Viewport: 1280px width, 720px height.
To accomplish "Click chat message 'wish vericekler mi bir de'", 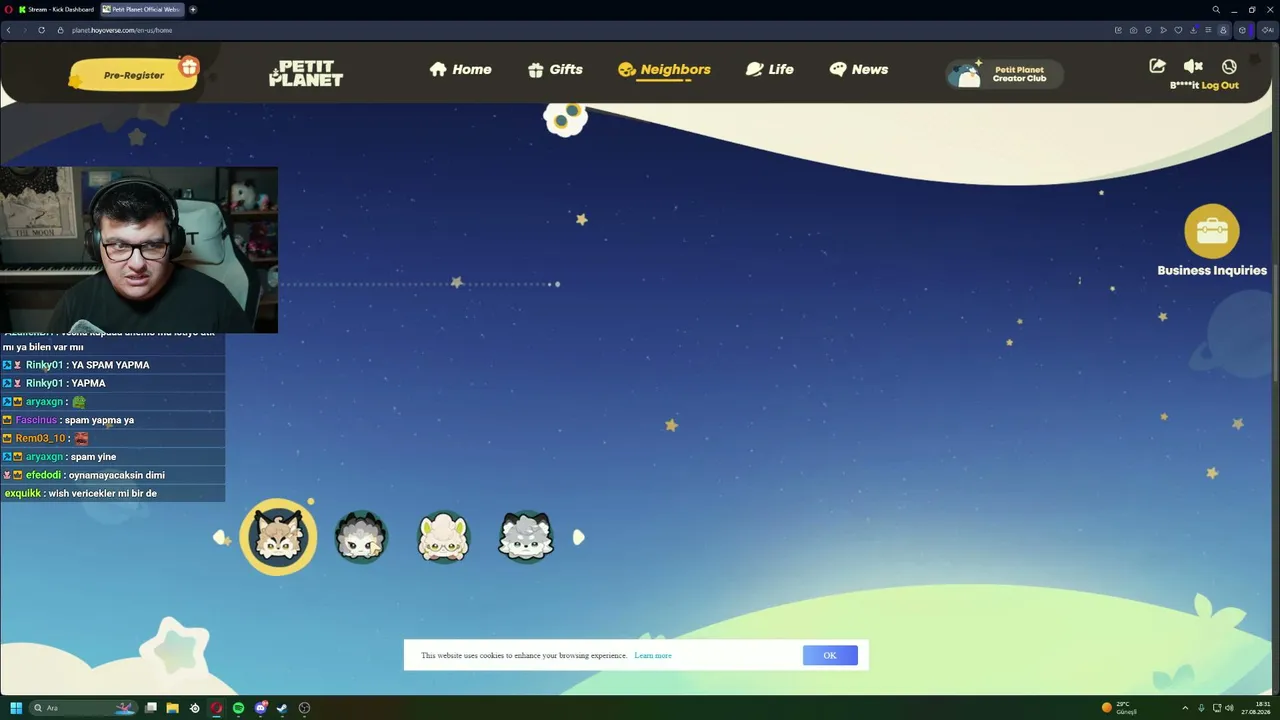I will (102, 493).
